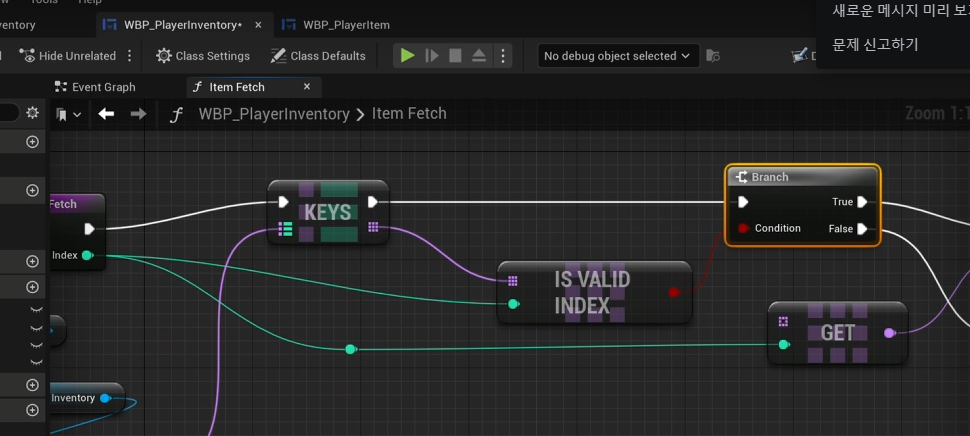The image size is (970, 436).
Task: Click the Branch Condition pin
Action: click(x=744, y=228)
